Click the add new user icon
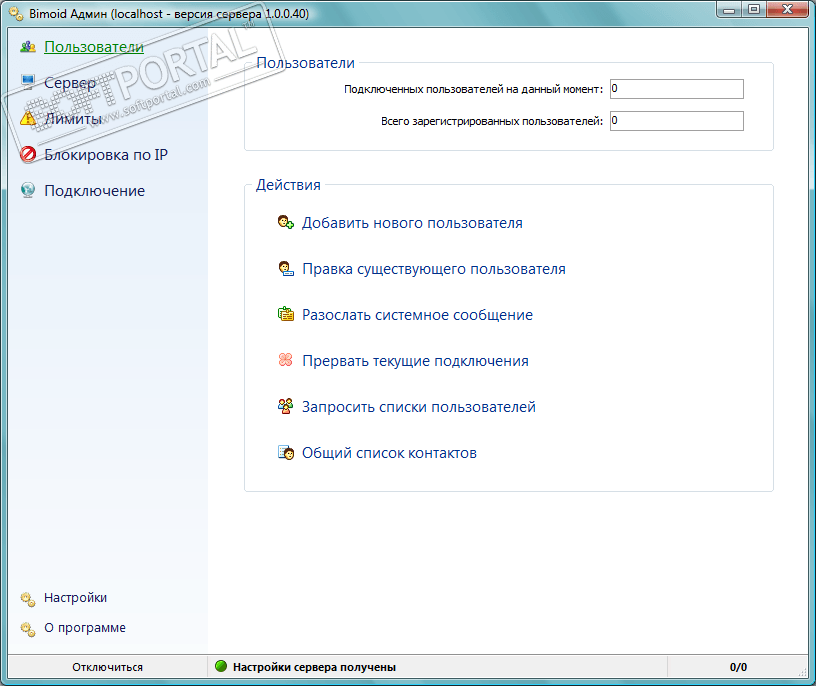Viewport: 816px width, 686px height. (x=286, y=223)
